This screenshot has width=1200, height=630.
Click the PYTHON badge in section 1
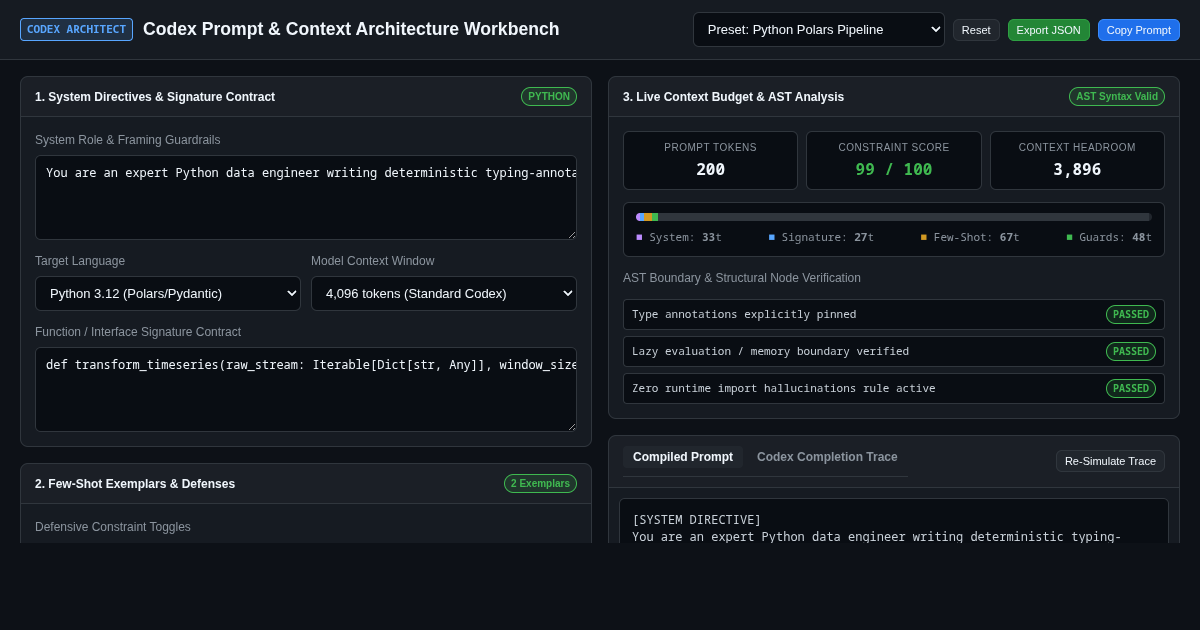tap(549, 96)
